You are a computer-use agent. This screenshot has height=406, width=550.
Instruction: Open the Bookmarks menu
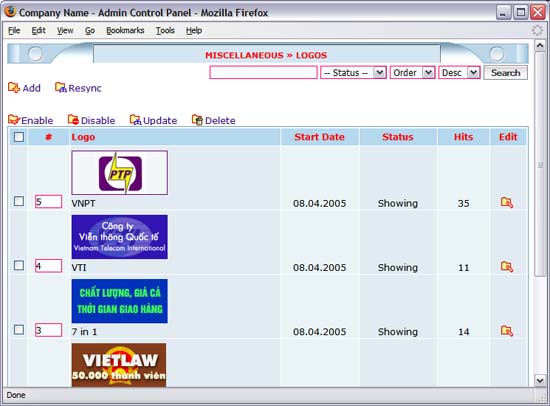(x=125, y=31)
